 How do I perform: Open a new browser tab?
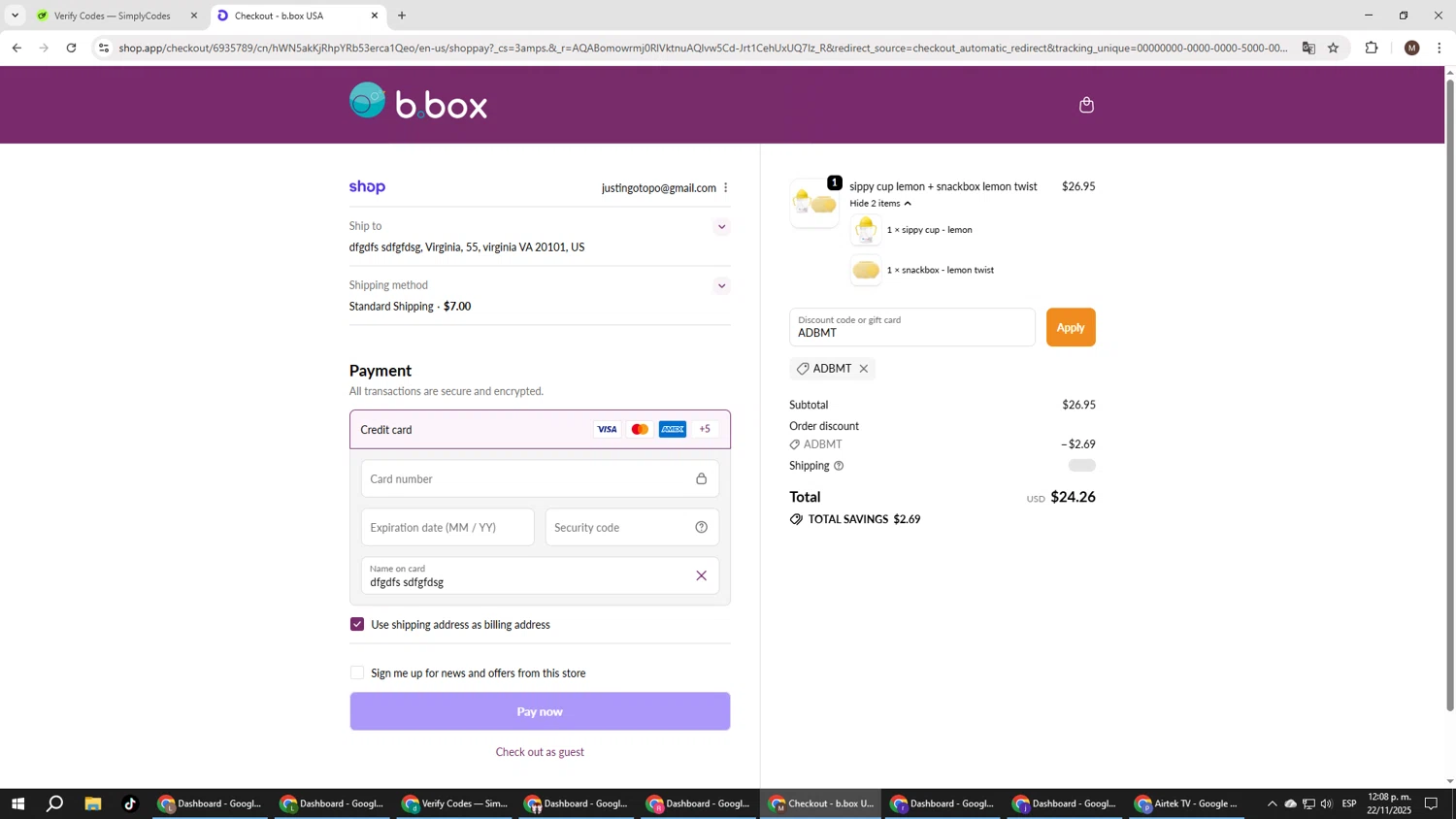point(402,16)
